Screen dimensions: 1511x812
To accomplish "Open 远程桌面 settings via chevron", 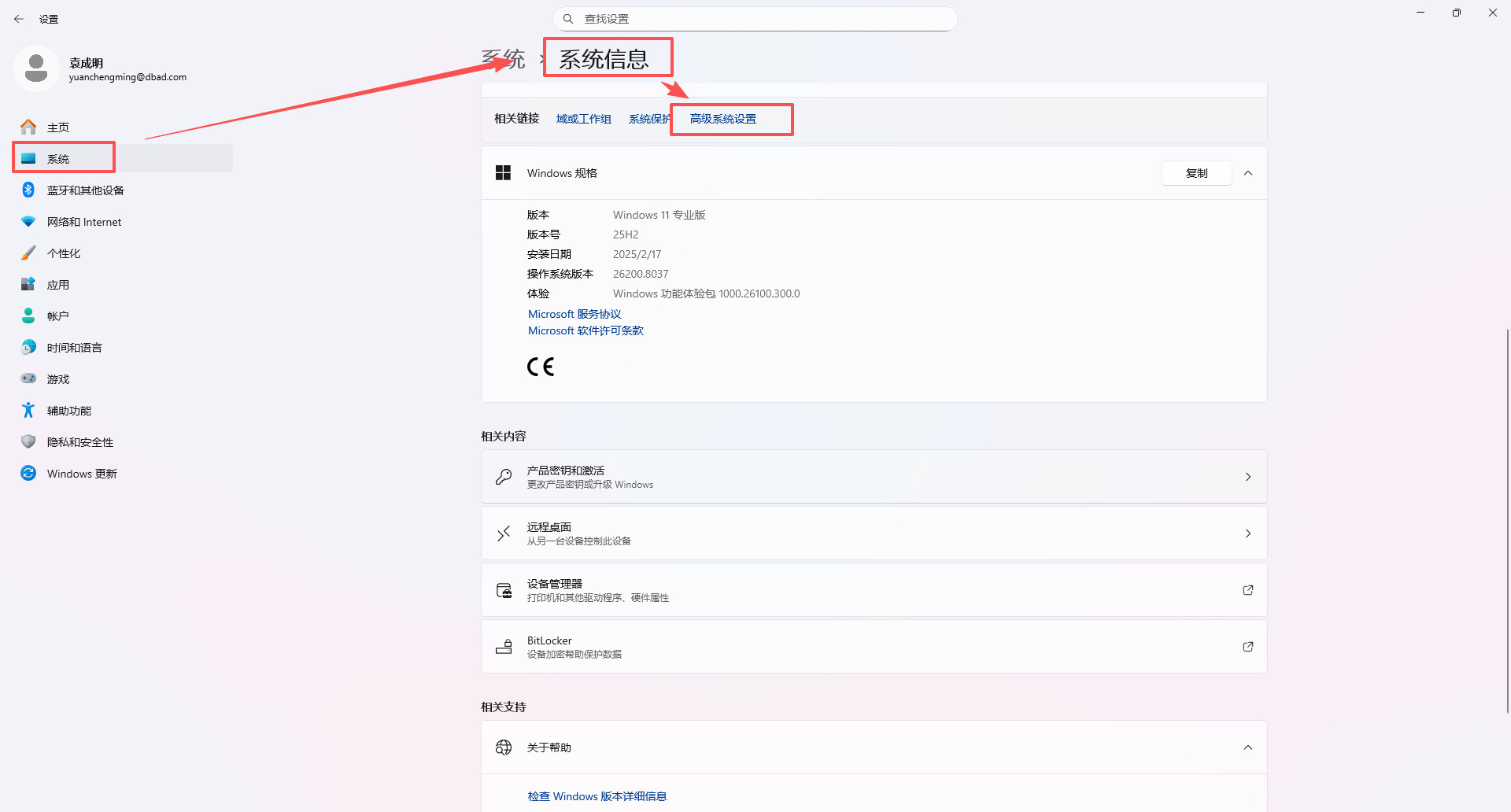I will 1248,533.
